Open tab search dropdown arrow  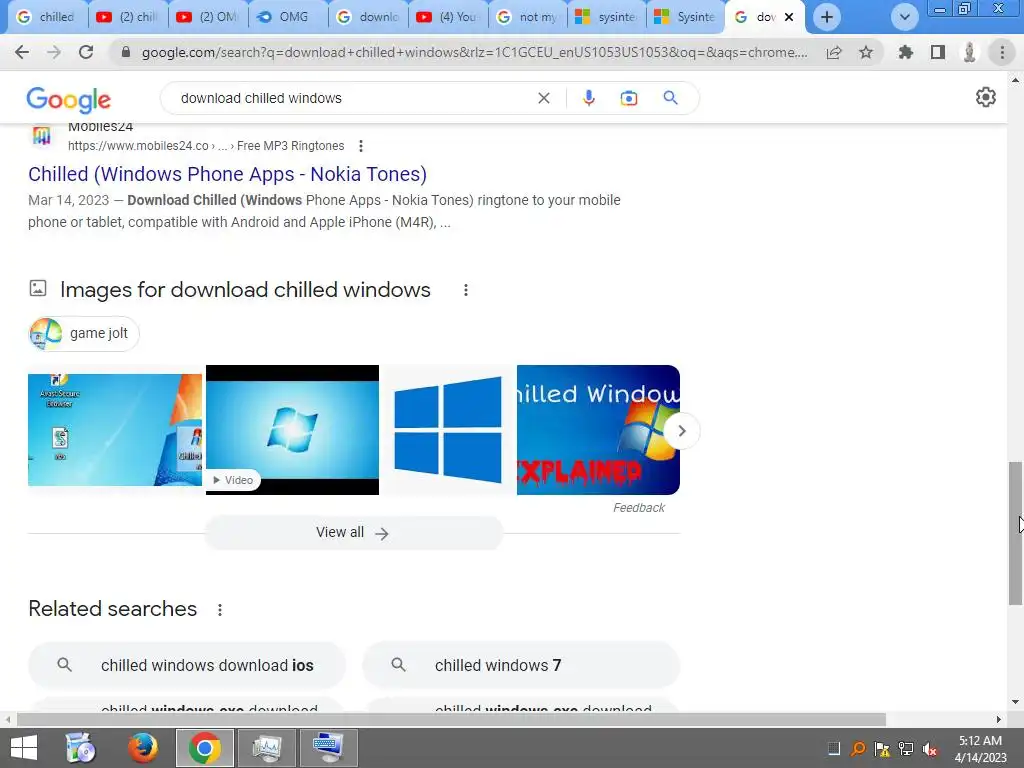904,17
